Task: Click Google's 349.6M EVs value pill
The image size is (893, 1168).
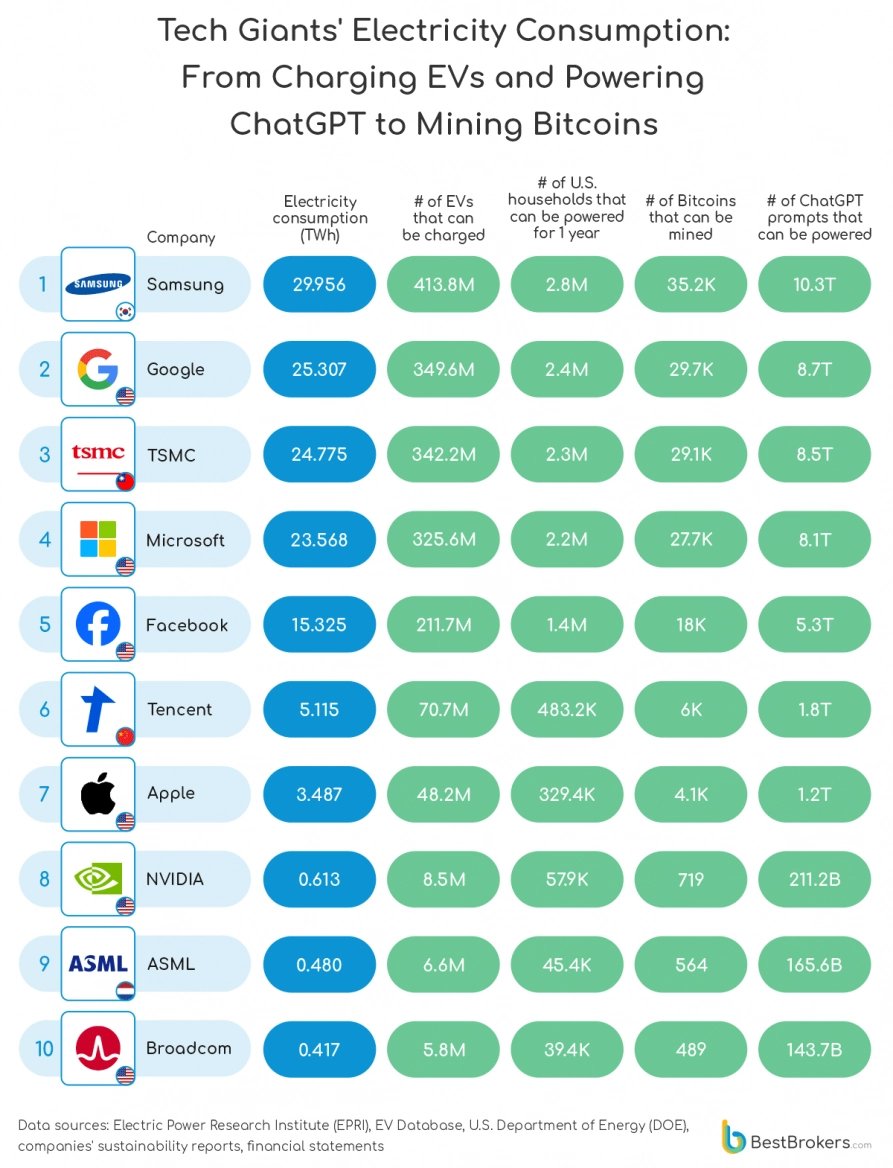Action: pos(443,370)
